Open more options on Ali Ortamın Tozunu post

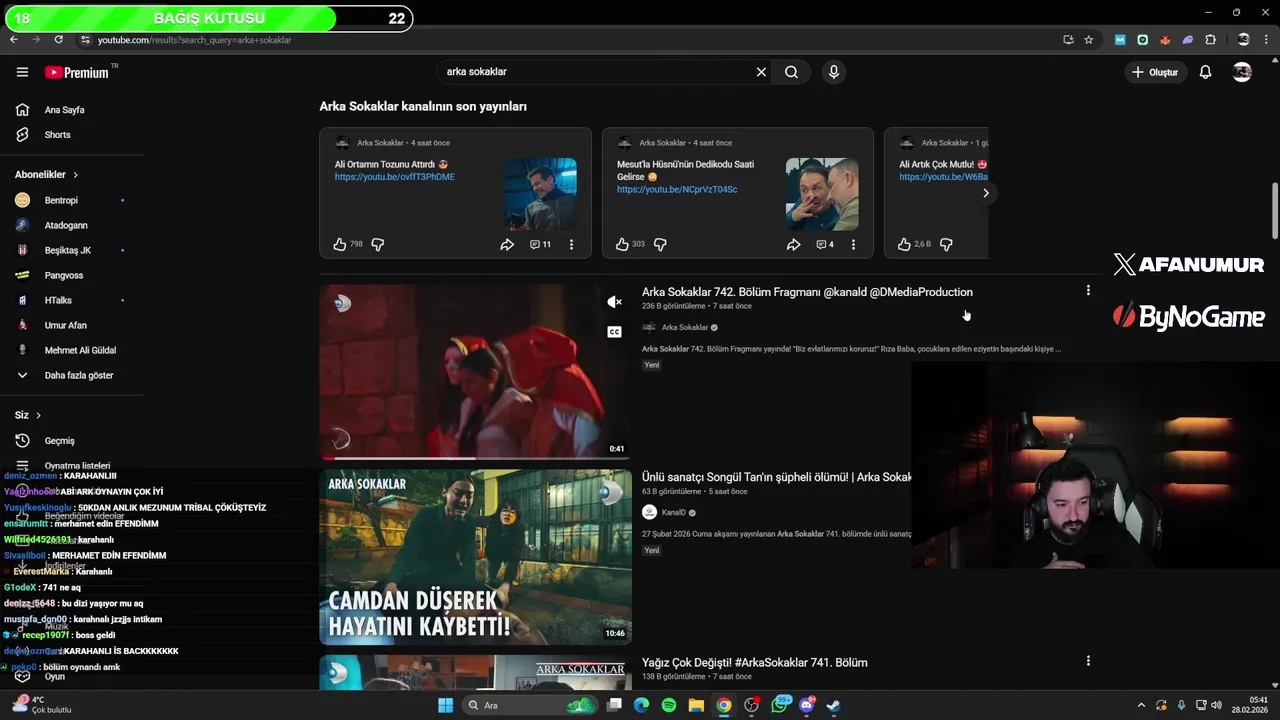(x=571, y=244)
